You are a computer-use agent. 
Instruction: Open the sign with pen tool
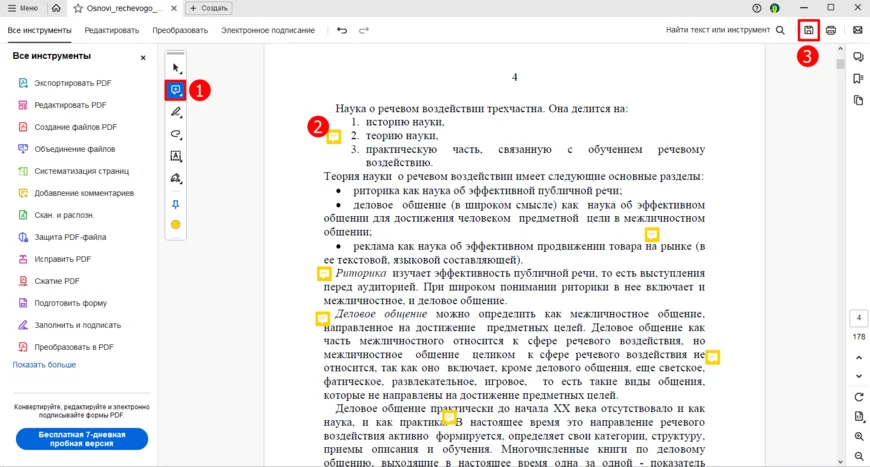point(176,179)
